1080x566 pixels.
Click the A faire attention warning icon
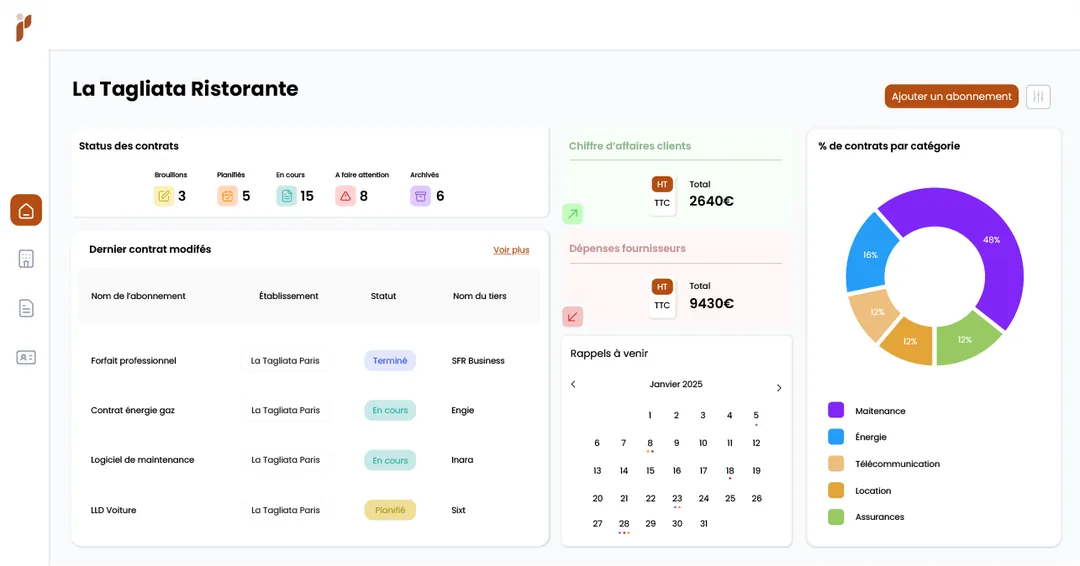345,196
